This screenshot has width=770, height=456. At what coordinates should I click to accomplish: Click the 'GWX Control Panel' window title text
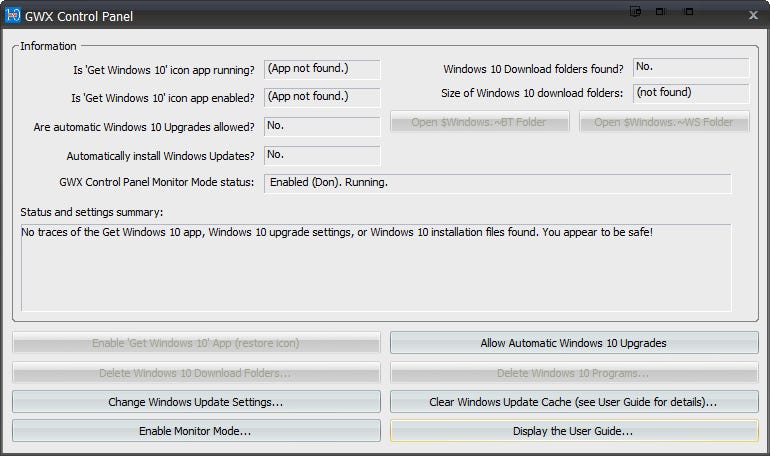point(79,16)
